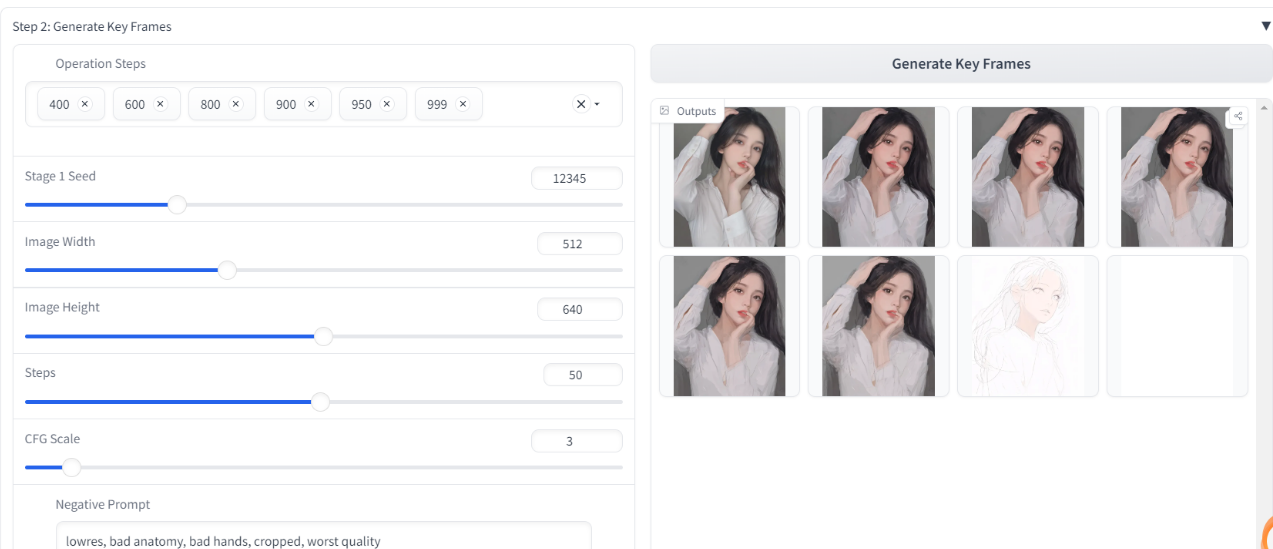1273x549 pixels.
Task: Click the outputs gallery vertical scrollbar
Action: pos(1266,323)
